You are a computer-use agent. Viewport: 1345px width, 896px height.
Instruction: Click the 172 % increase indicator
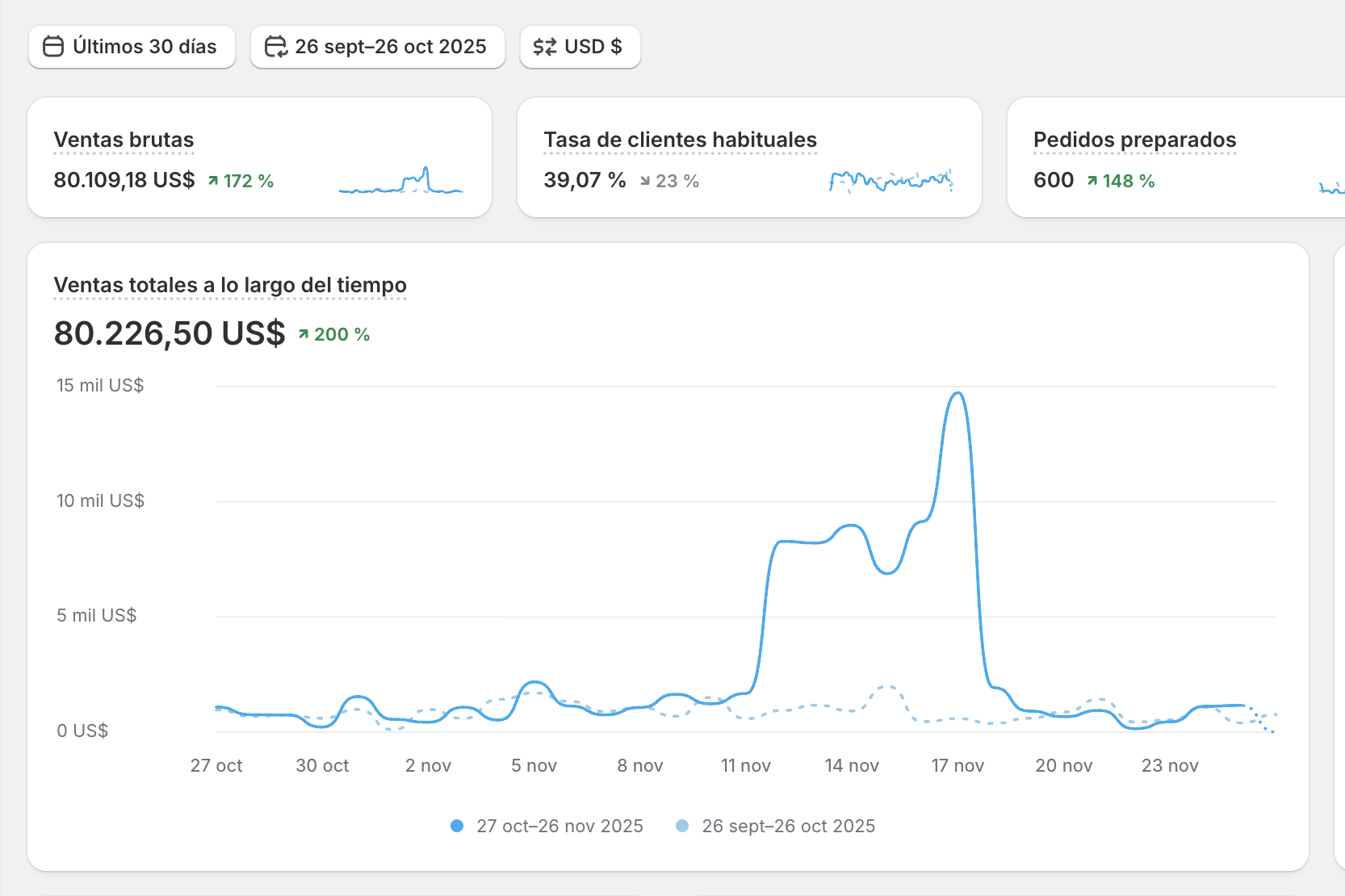point(241,181)
